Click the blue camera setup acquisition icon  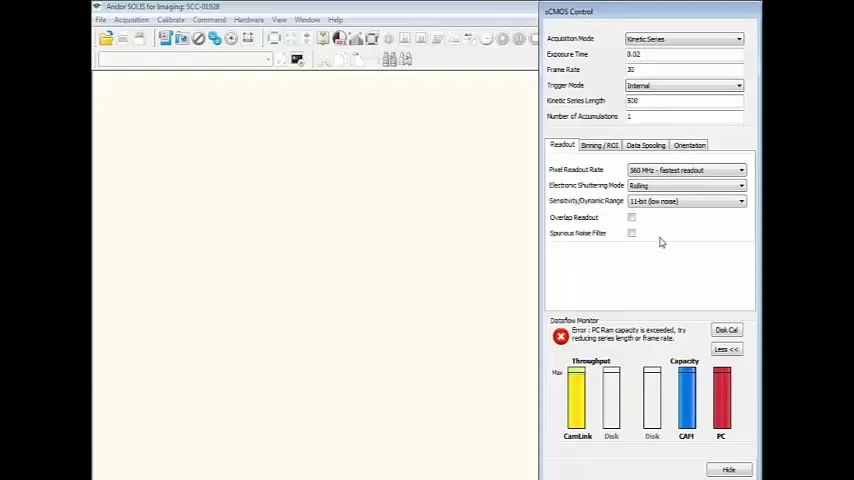[x=166, y=38]
